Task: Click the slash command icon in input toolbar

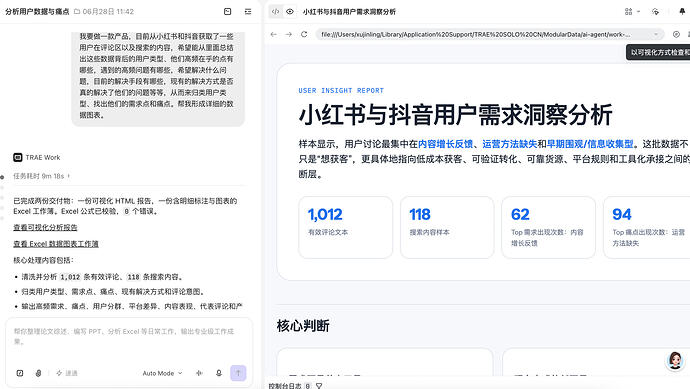Action: click(x=20, y=373)
